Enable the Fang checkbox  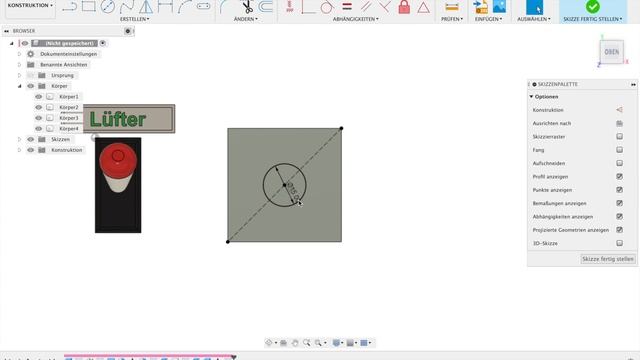[619, 150]
